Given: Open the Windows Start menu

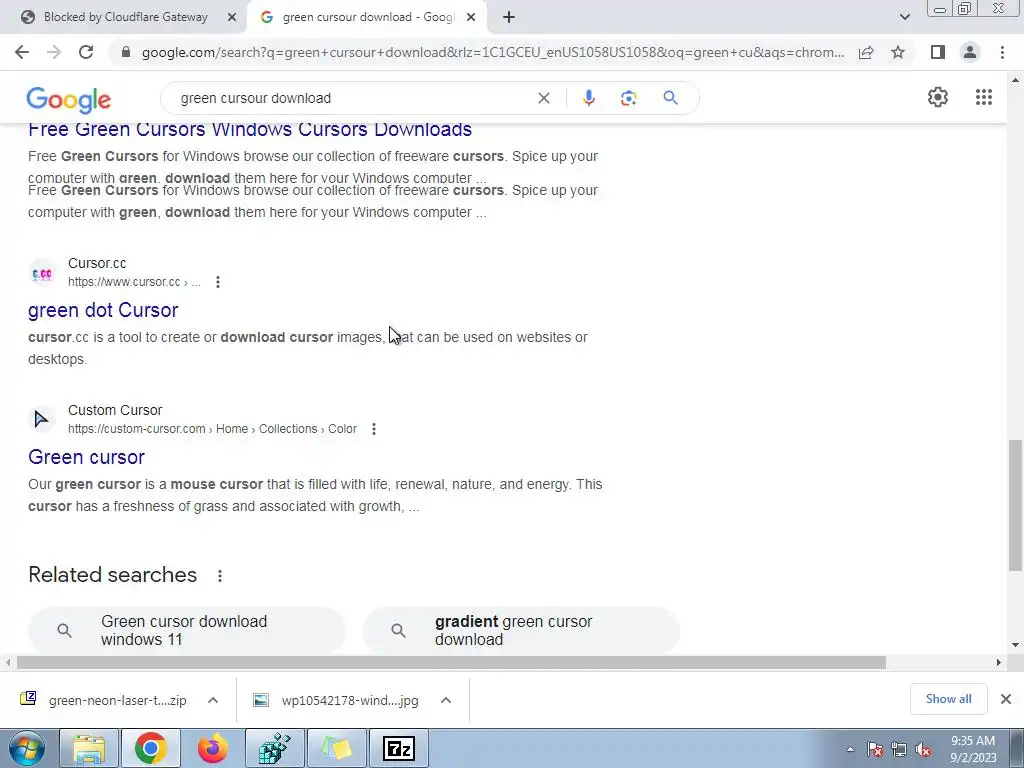Looking at the screenshot, I should (x=26, y=748).
